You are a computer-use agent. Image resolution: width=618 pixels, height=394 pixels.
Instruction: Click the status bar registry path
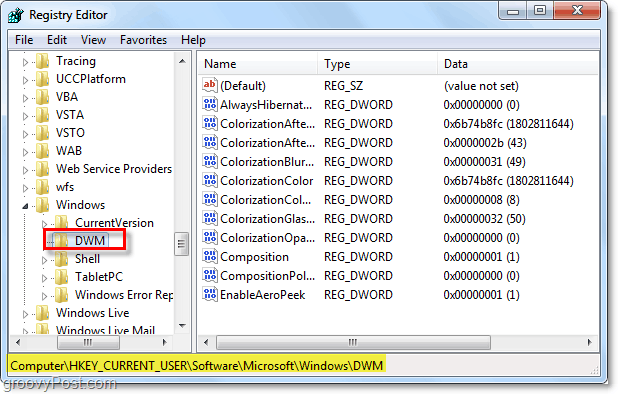coord(196,366)
